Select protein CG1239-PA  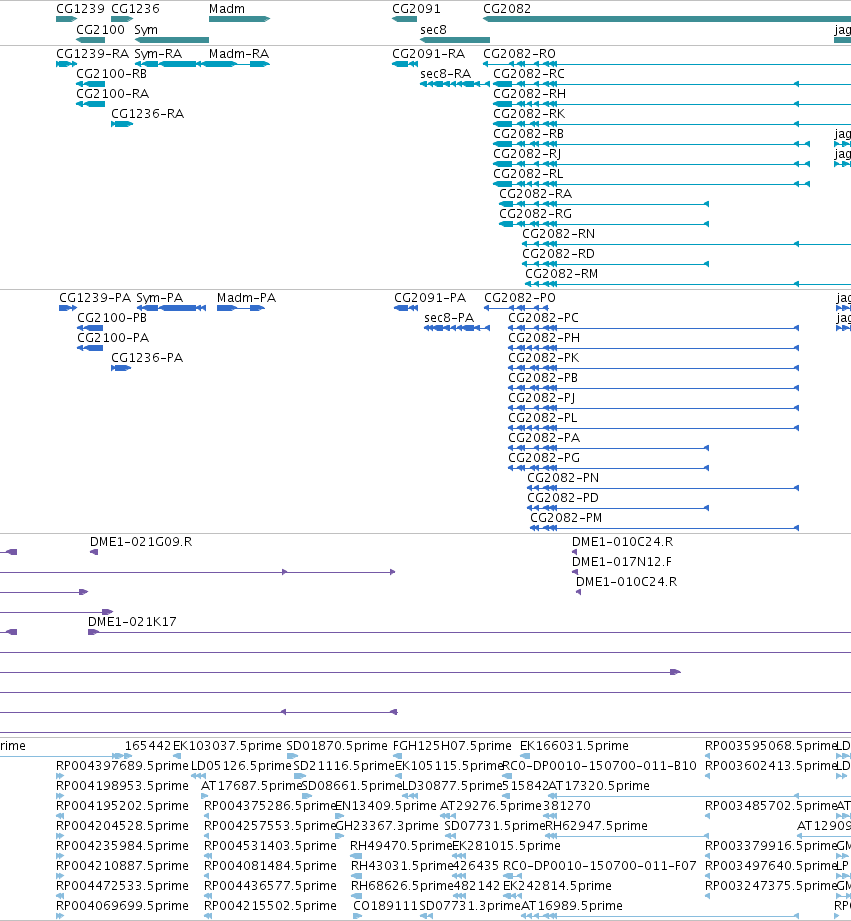coord(95,298)
